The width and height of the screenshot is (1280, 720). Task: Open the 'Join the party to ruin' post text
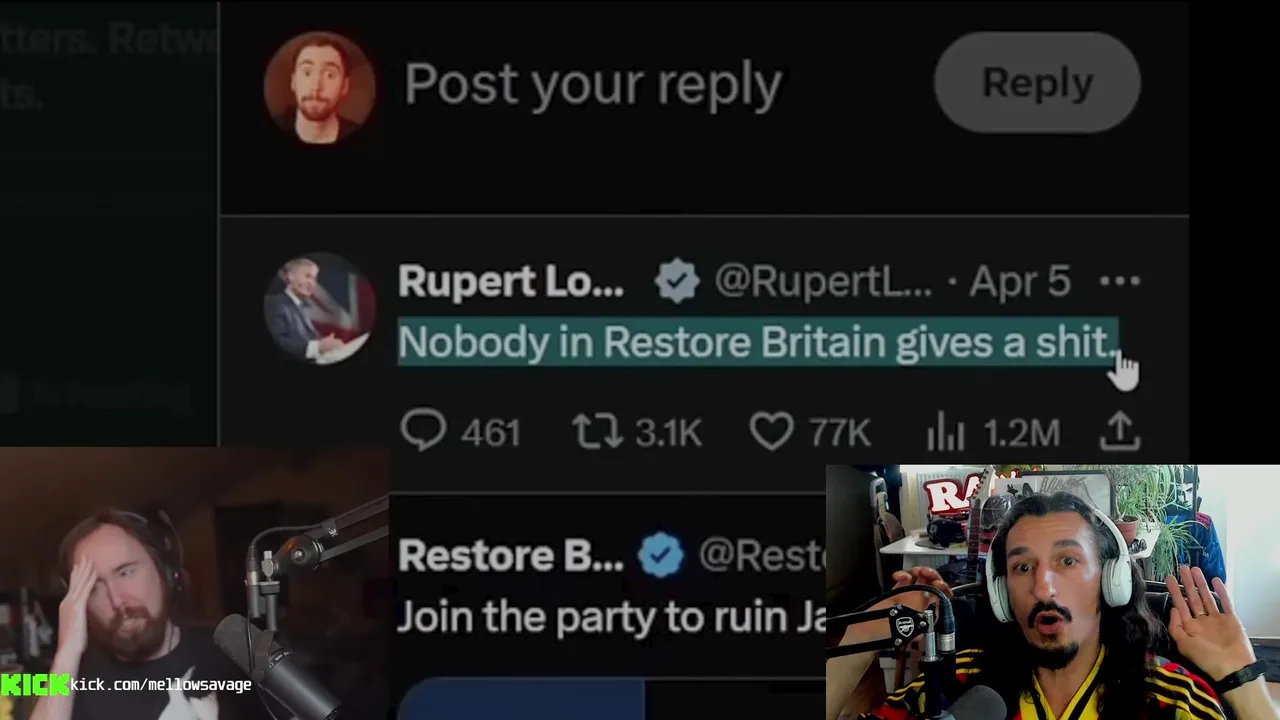click(611, 617)
